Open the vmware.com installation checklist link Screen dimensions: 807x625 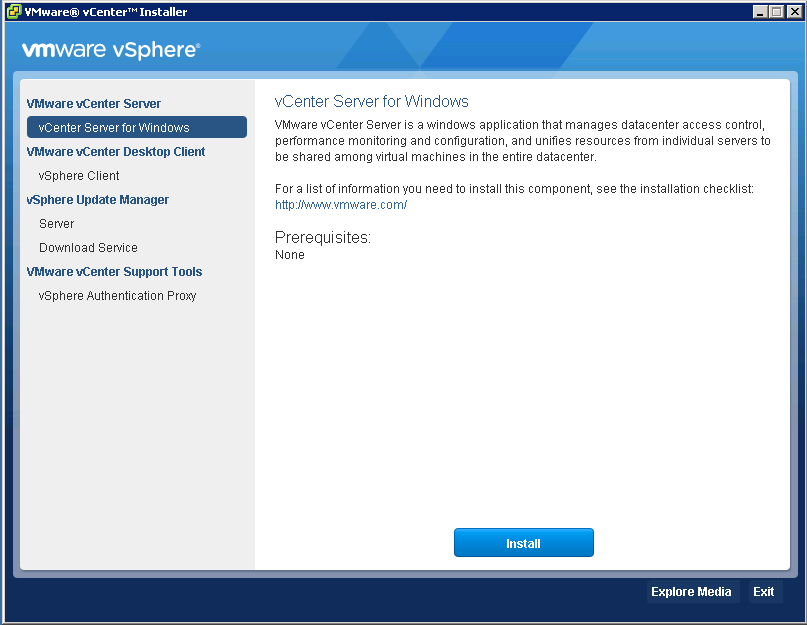point(340,204)
